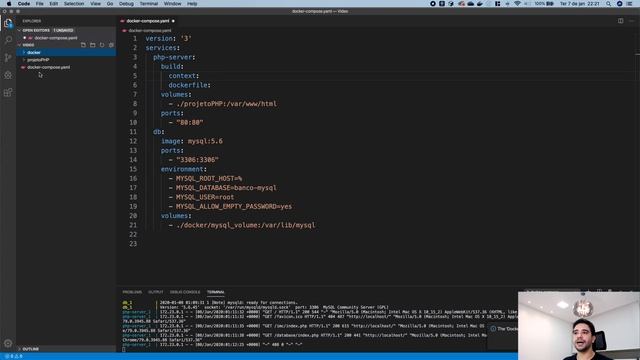Screen dimensions: 640x360
Task: Click 'dockerfile:' on line 6
Action: click(189, 85)
